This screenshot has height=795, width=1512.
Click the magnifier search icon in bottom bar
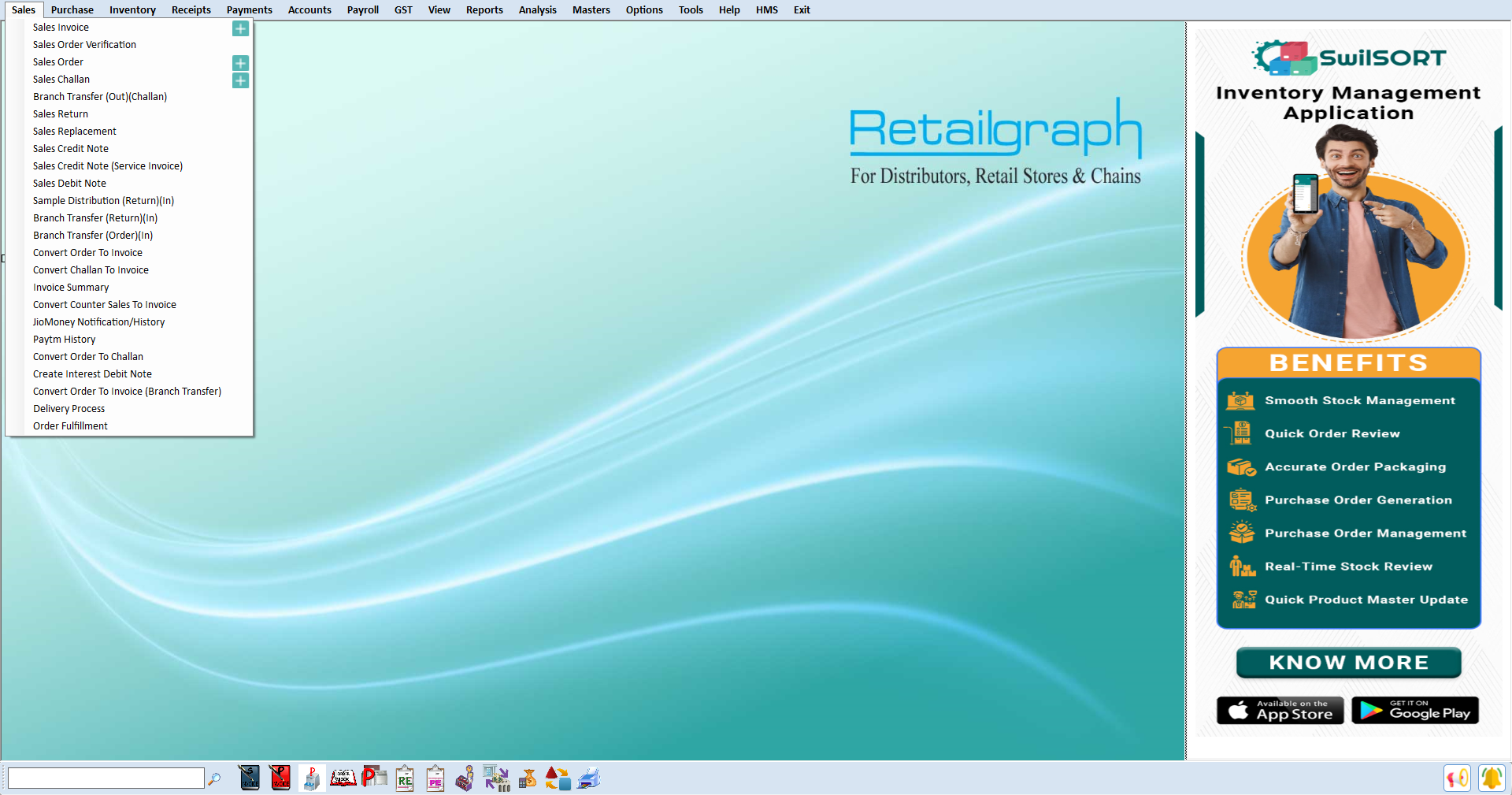(x=214, y=779)
